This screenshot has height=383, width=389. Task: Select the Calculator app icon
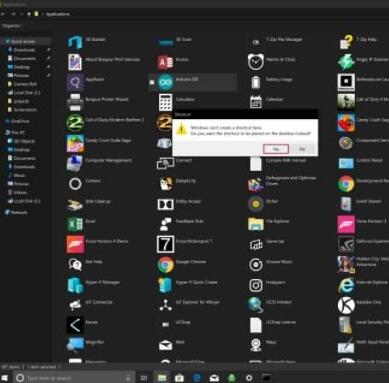[165, 102]
